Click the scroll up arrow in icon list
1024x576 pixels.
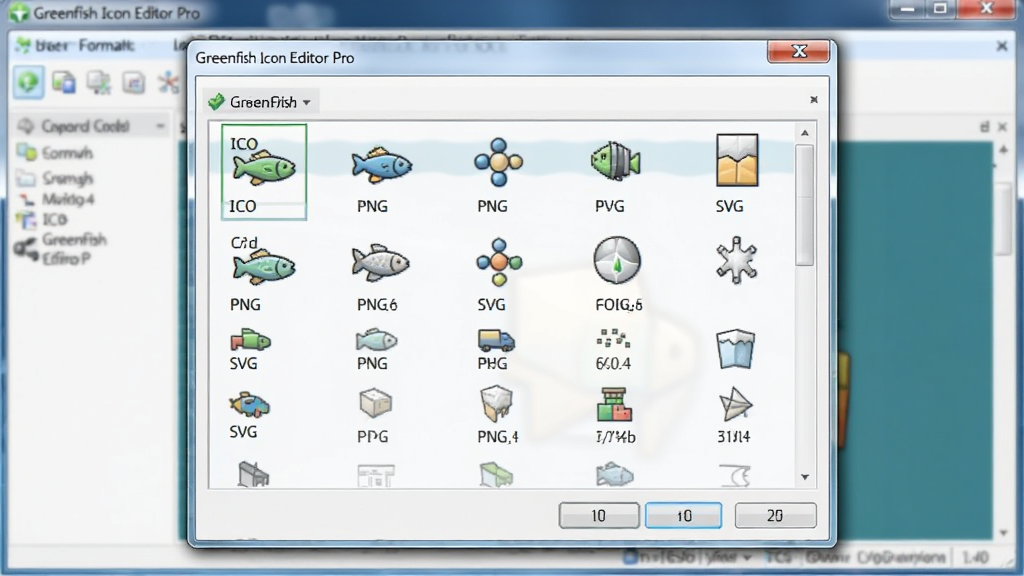(x=805, y=133)
